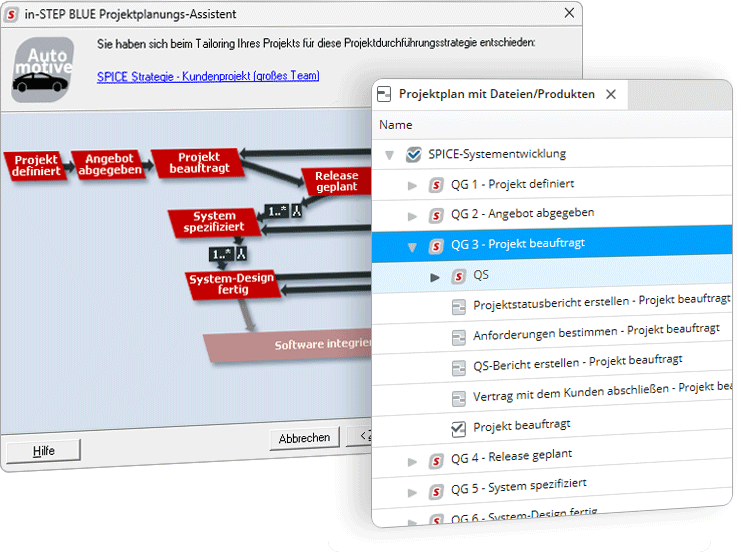Click the Projektplan tab panel icon

point(384,94)
